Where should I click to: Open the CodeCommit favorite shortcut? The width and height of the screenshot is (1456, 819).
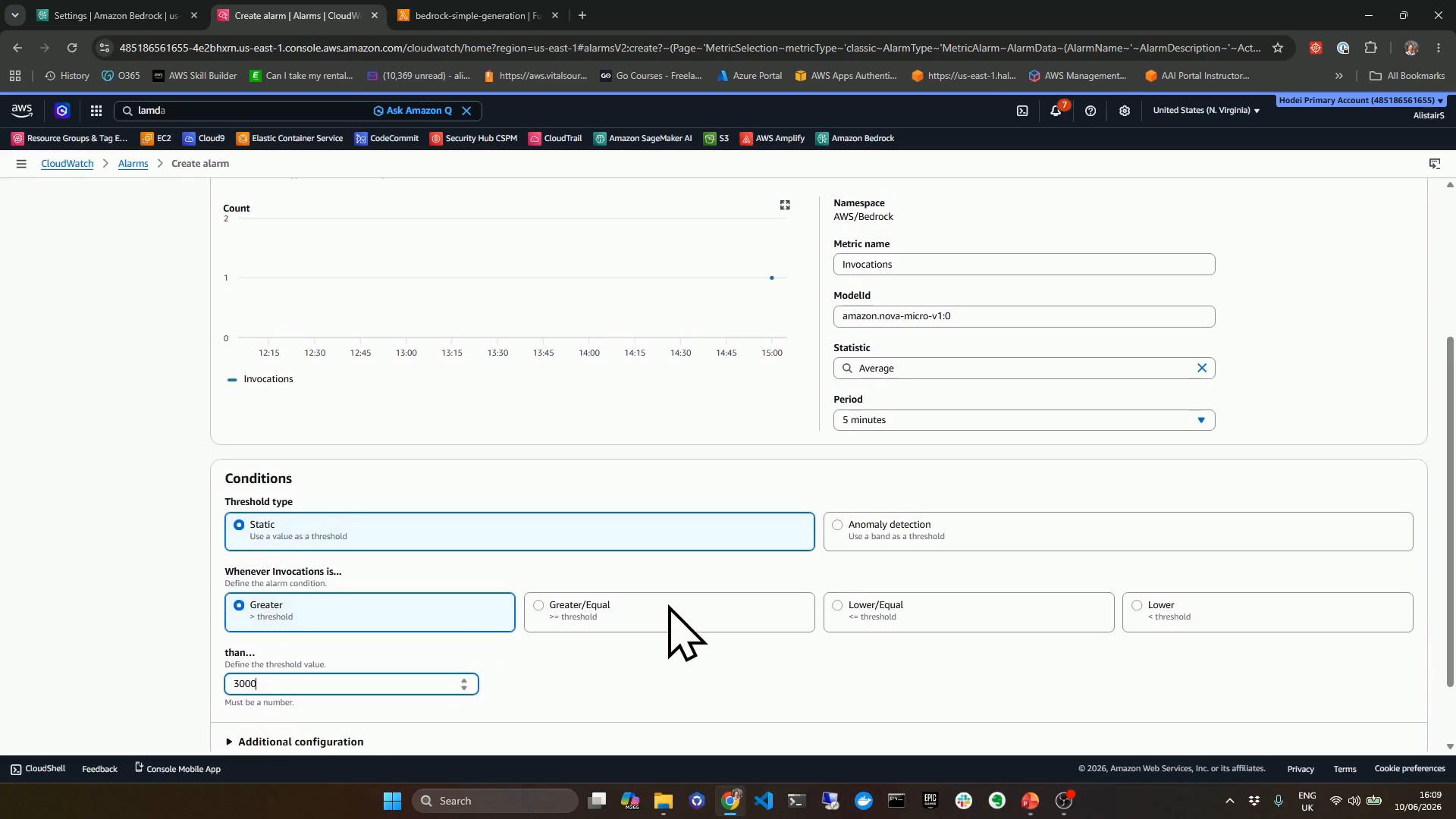[x=387, y=138]
